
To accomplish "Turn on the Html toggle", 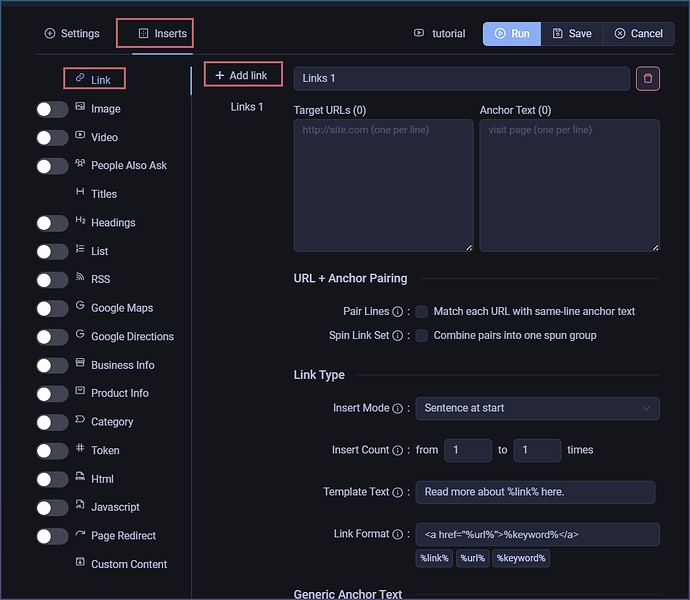I will tap(52, 479).
